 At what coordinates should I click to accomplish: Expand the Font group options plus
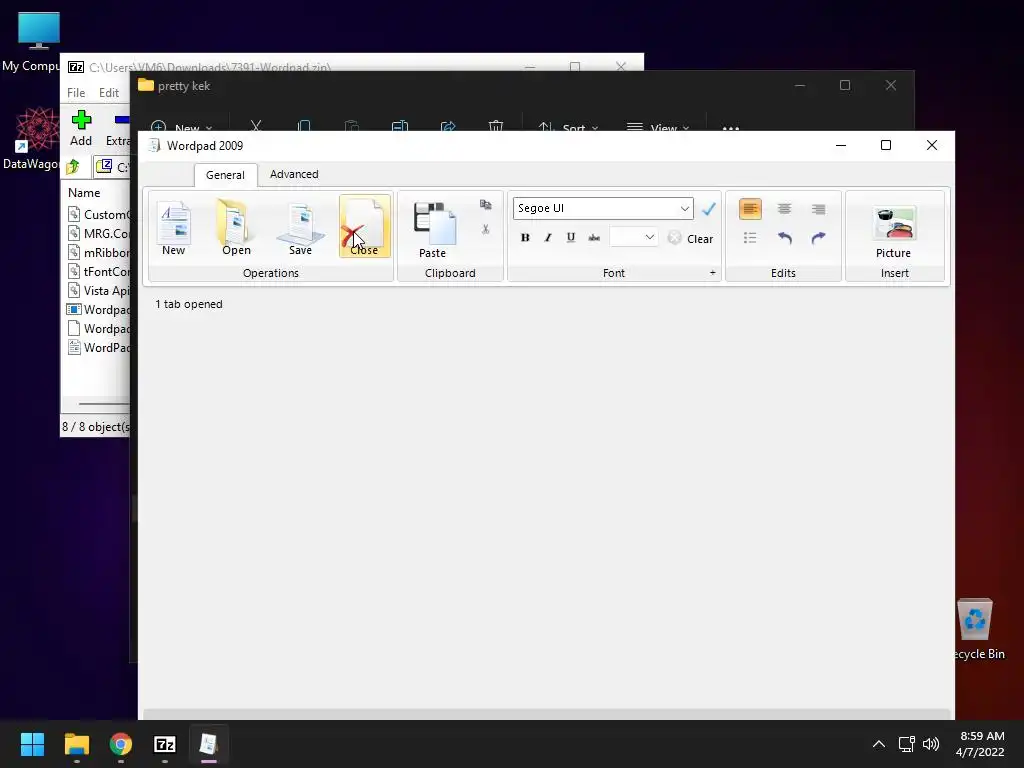tap(712, 272)
